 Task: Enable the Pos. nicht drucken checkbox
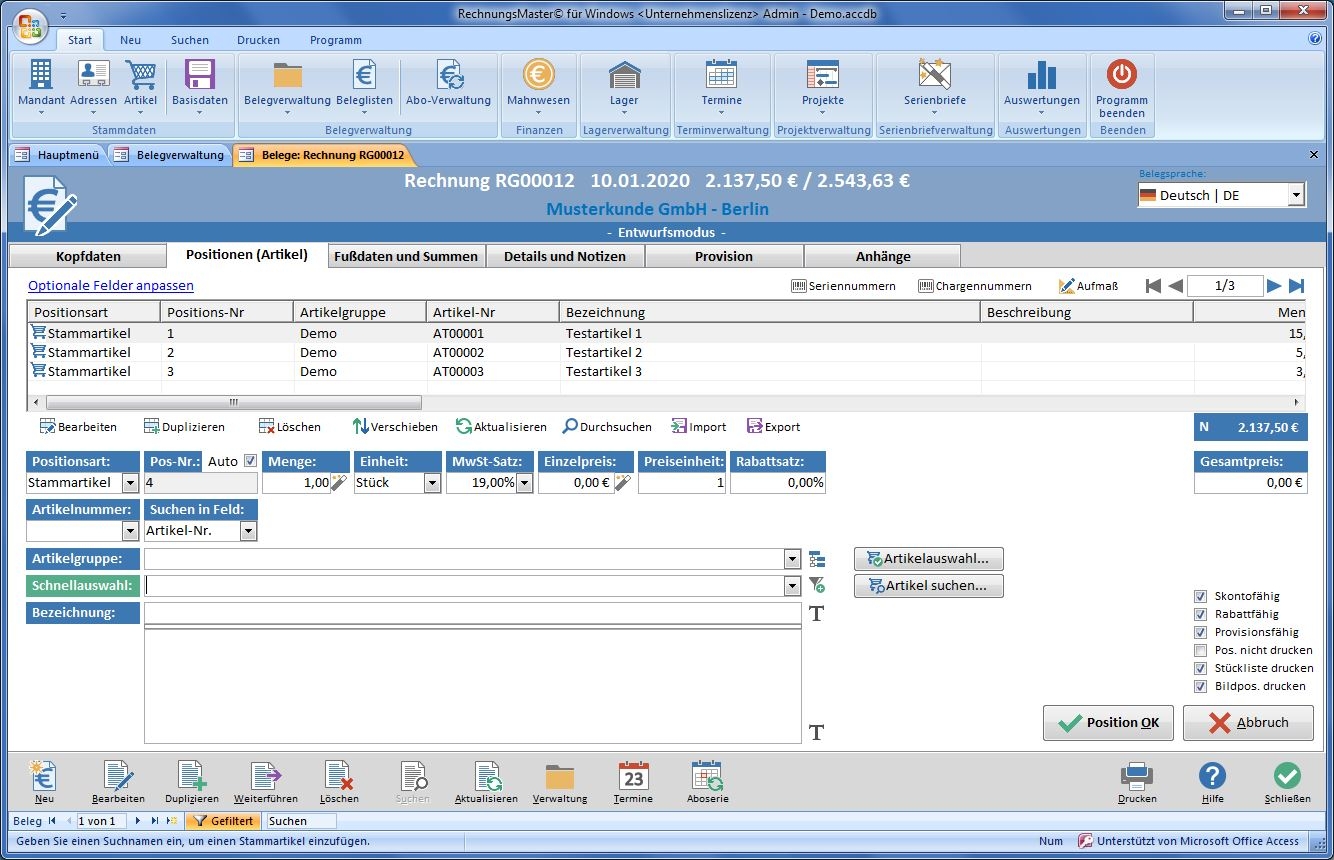[x=1201, y=650]
